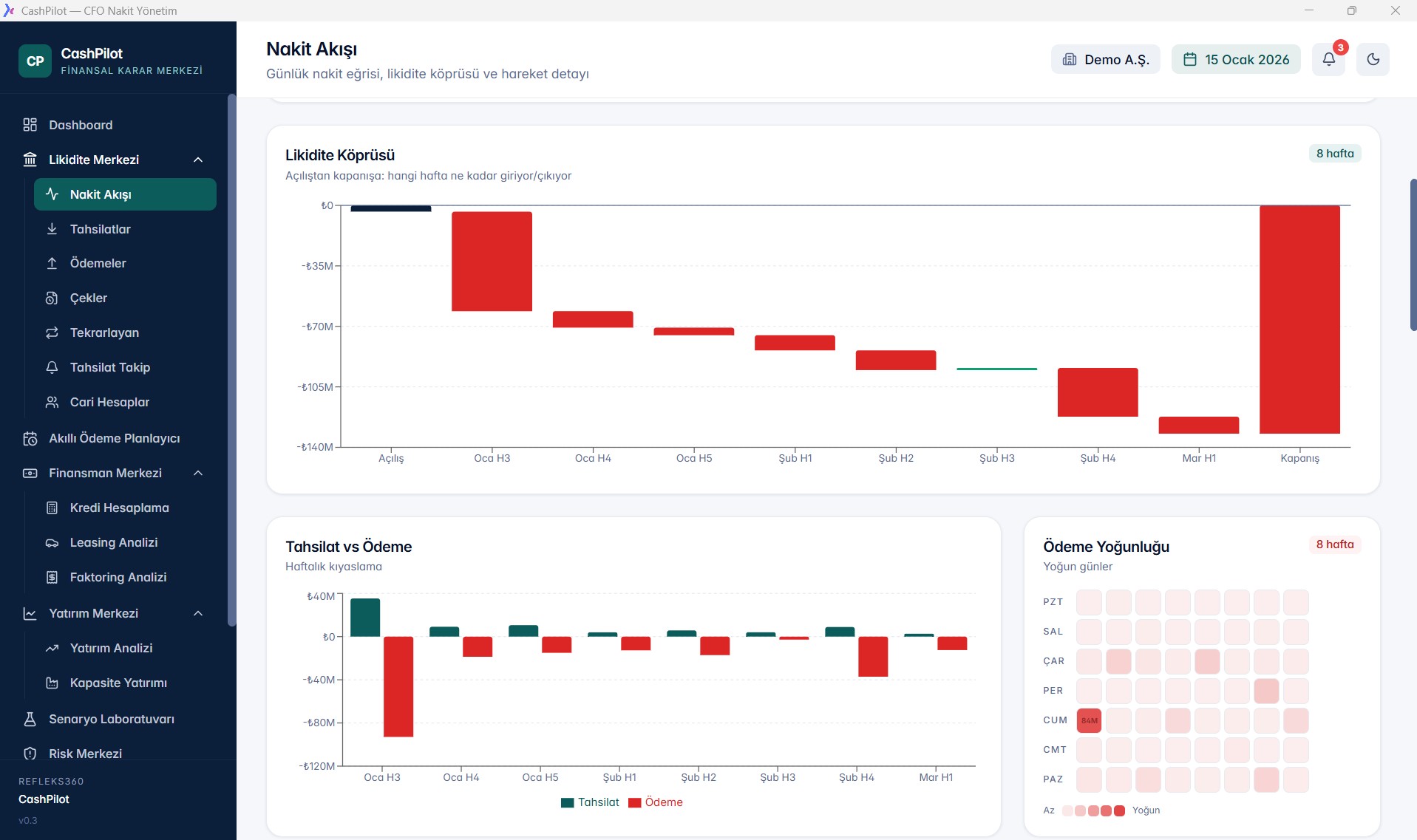Screen dimensions: 1417x840
Task: Open Kredi Hesaplama page
Action: (x=125, y=508)
